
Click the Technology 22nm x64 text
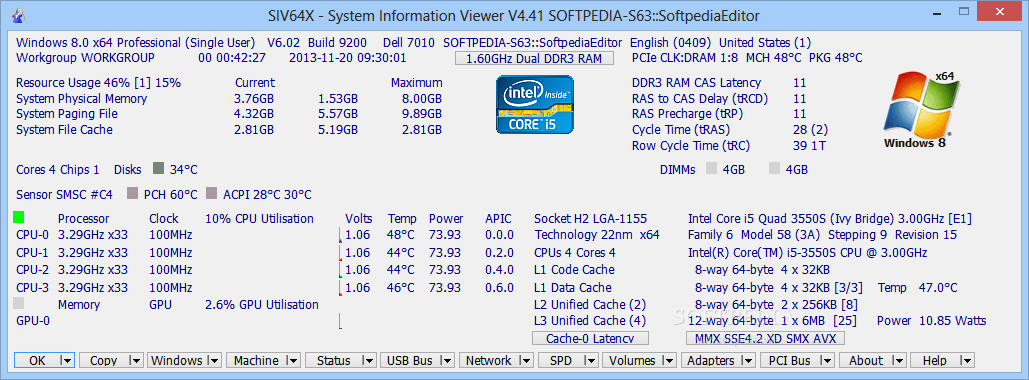(597, 235)
